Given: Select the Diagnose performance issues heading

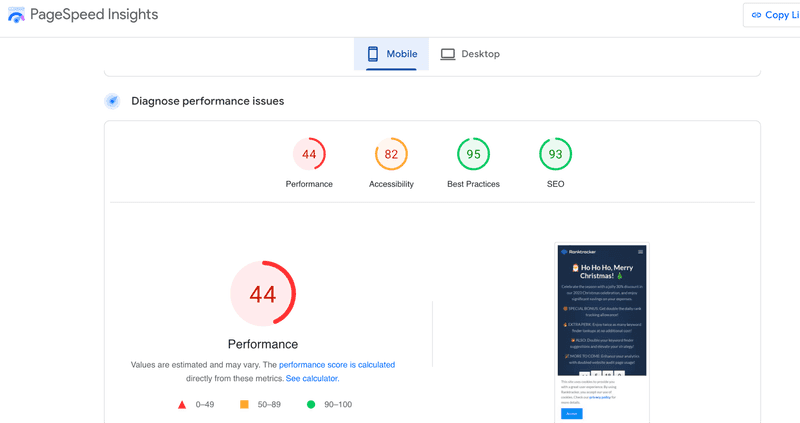Looking at the screenshot, I should tap(208, 101).
